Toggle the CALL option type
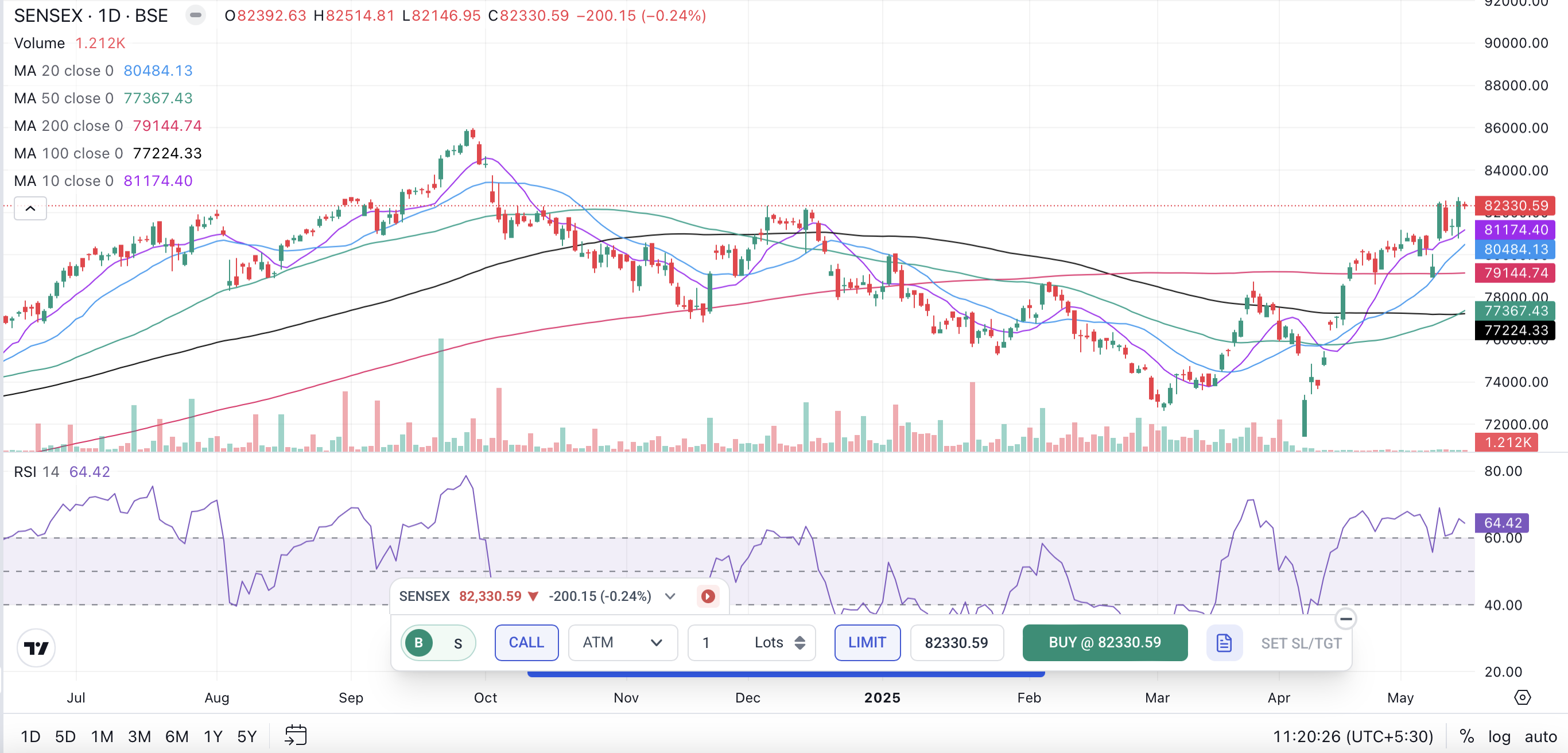 (526, 643)
